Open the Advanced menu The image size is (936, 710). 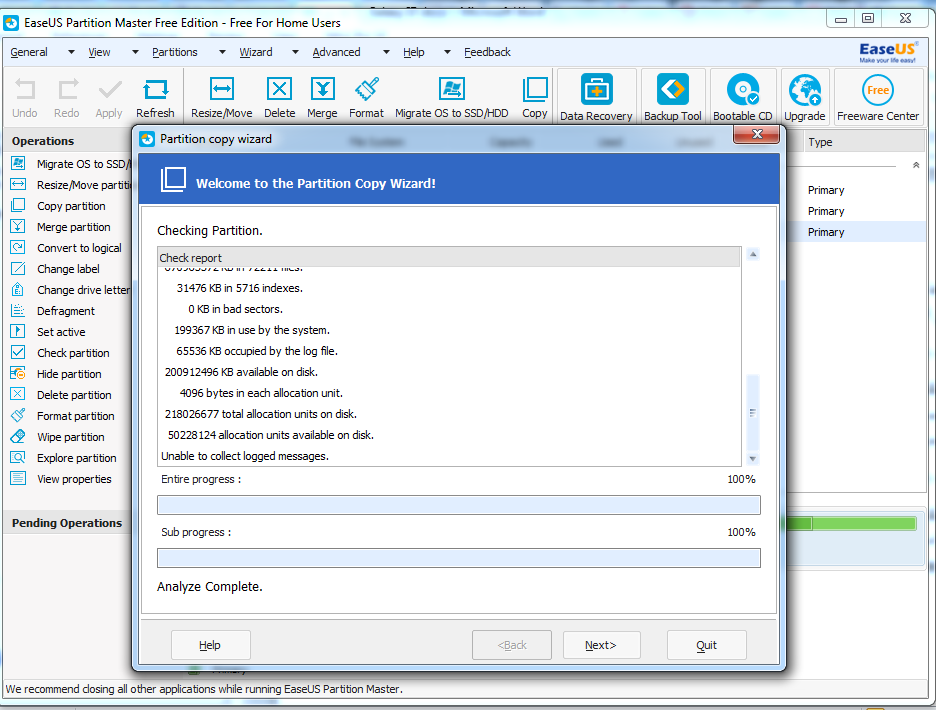coord(336,52)
